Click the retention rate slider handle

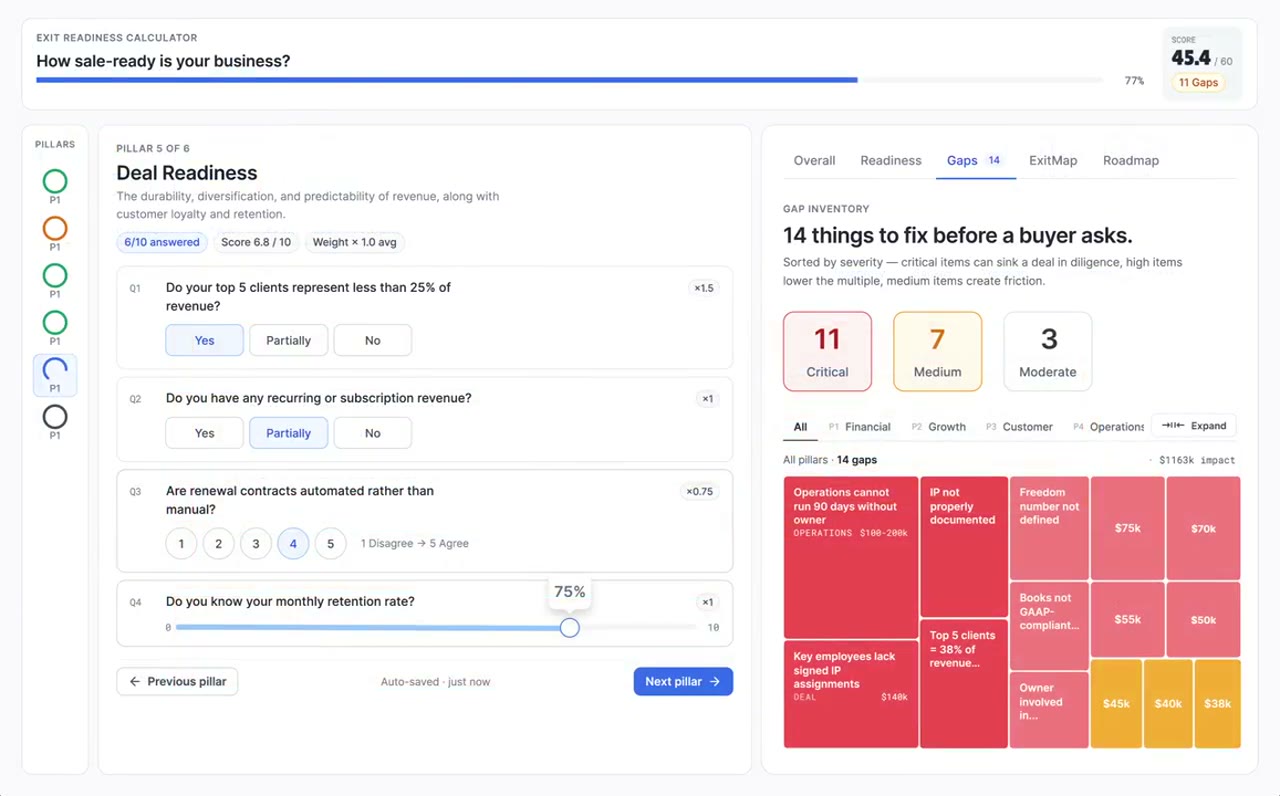(569, 627)
